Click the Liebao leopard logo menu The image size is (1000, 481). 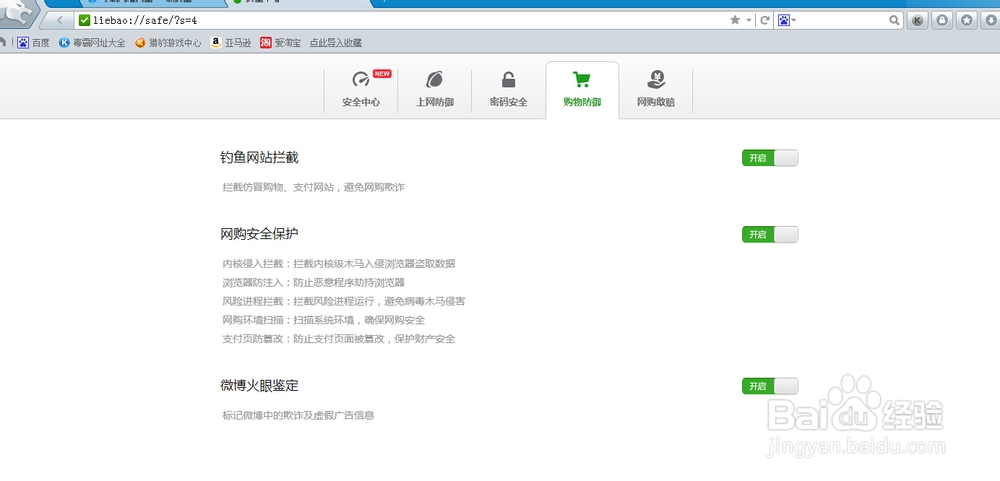click(16, 14)
